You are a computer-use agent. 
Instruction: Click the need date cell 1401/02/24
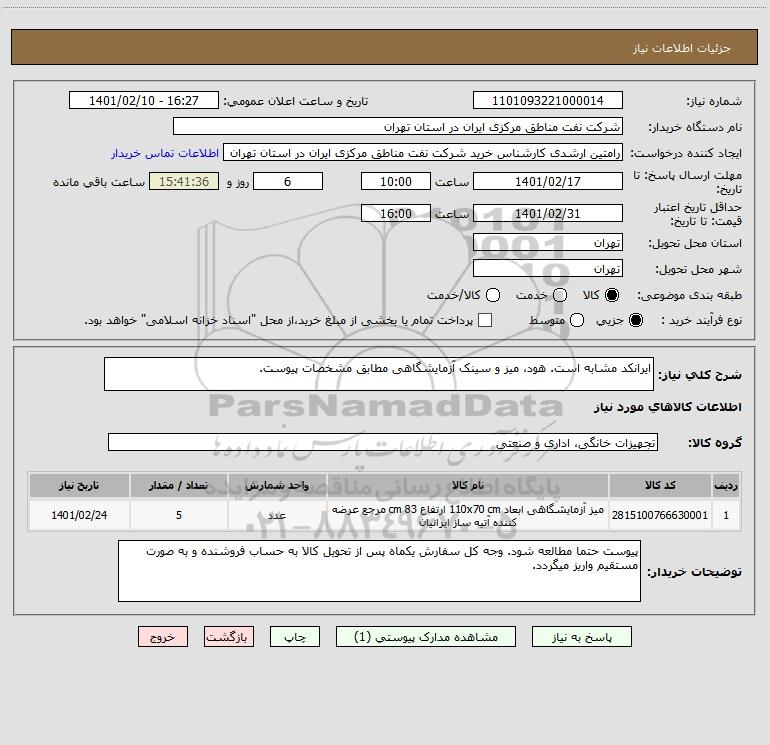click(x=79, y=515)
